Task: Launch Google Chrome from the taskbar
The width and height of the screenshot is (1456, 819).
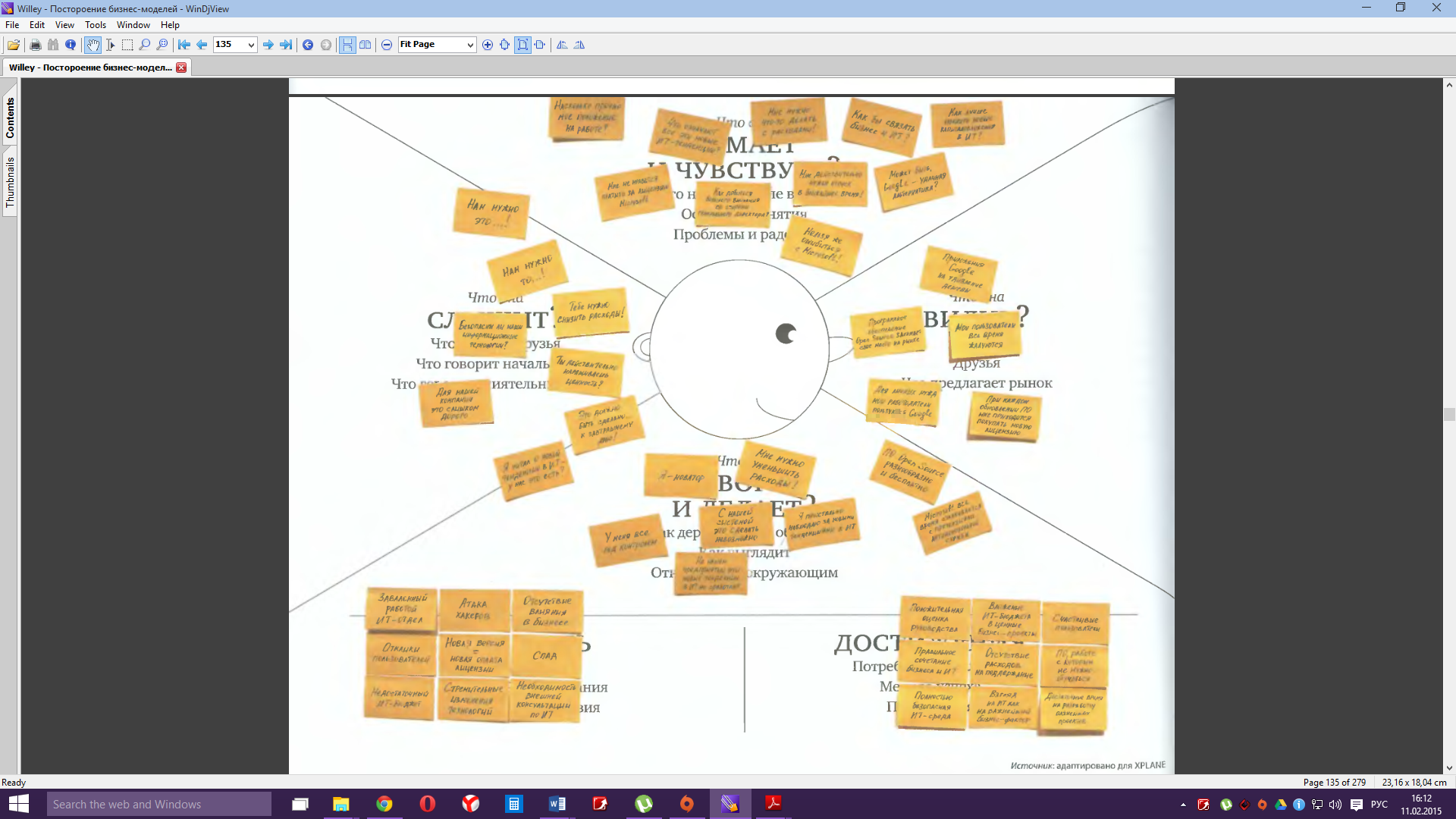Action: pos(384,804)
